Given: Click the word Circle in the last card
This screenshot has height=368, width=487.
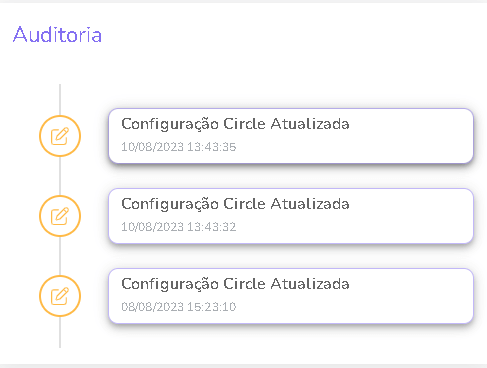Looking at the screenshot, I should (x=244, y=284).
